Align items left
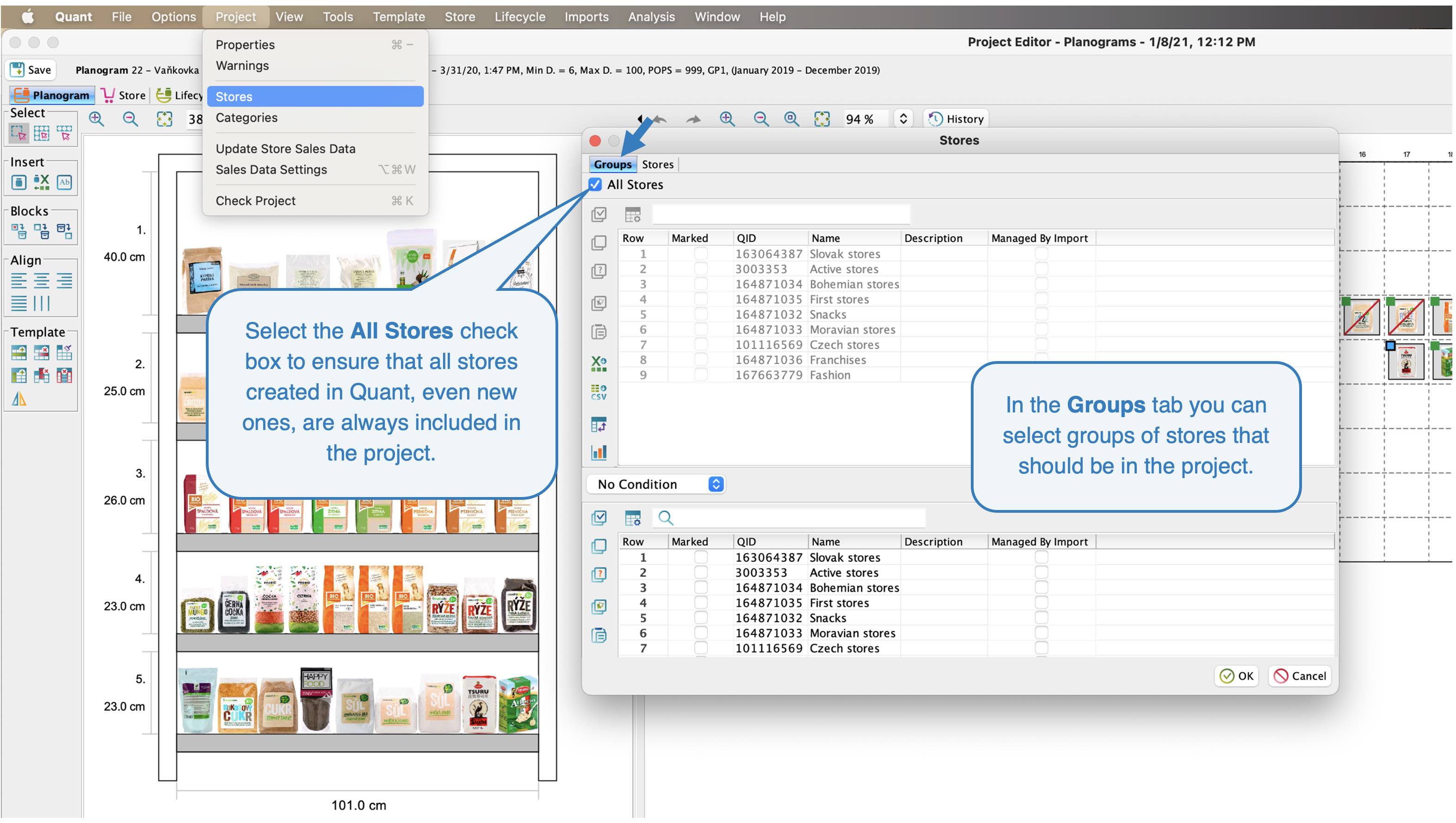 pyautogui.click(x=19, y=280)
